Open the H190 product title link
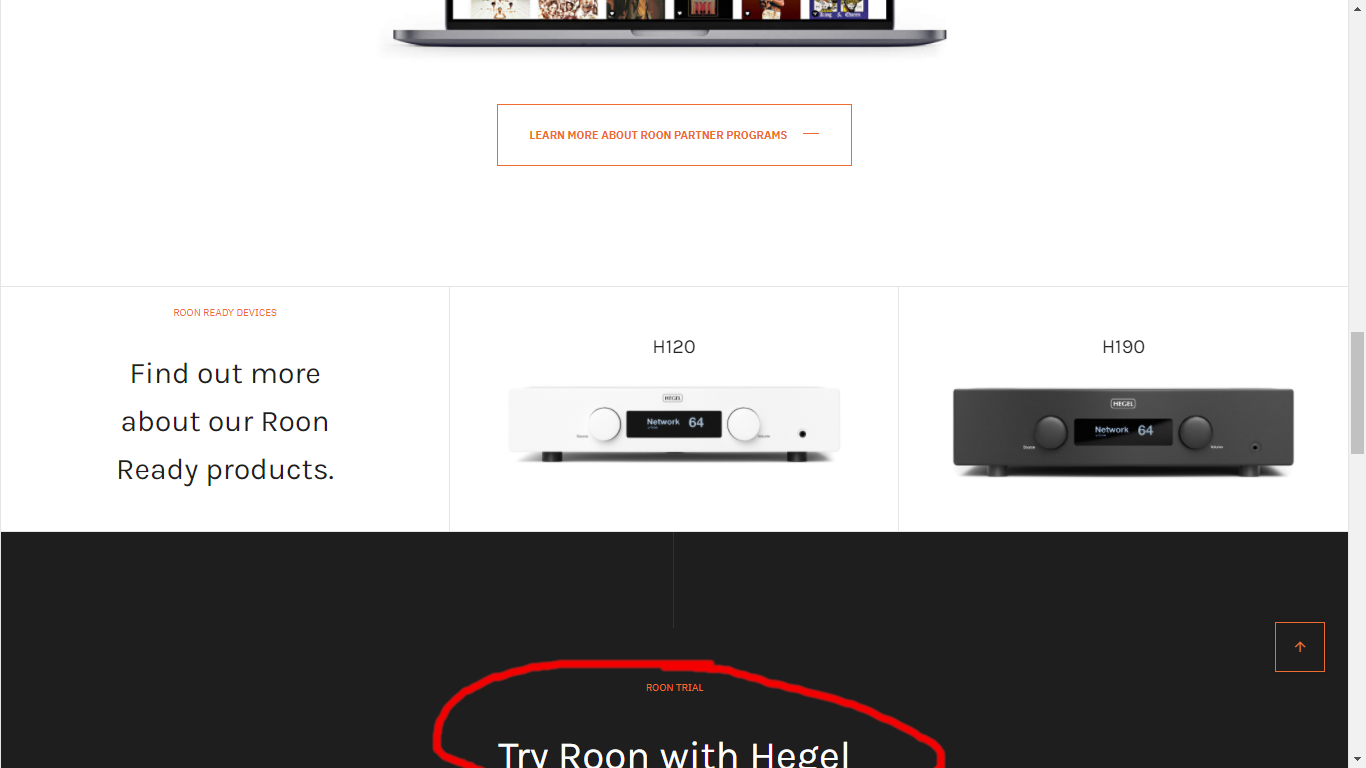1366x768 pixels. (x=1123, y=347)
